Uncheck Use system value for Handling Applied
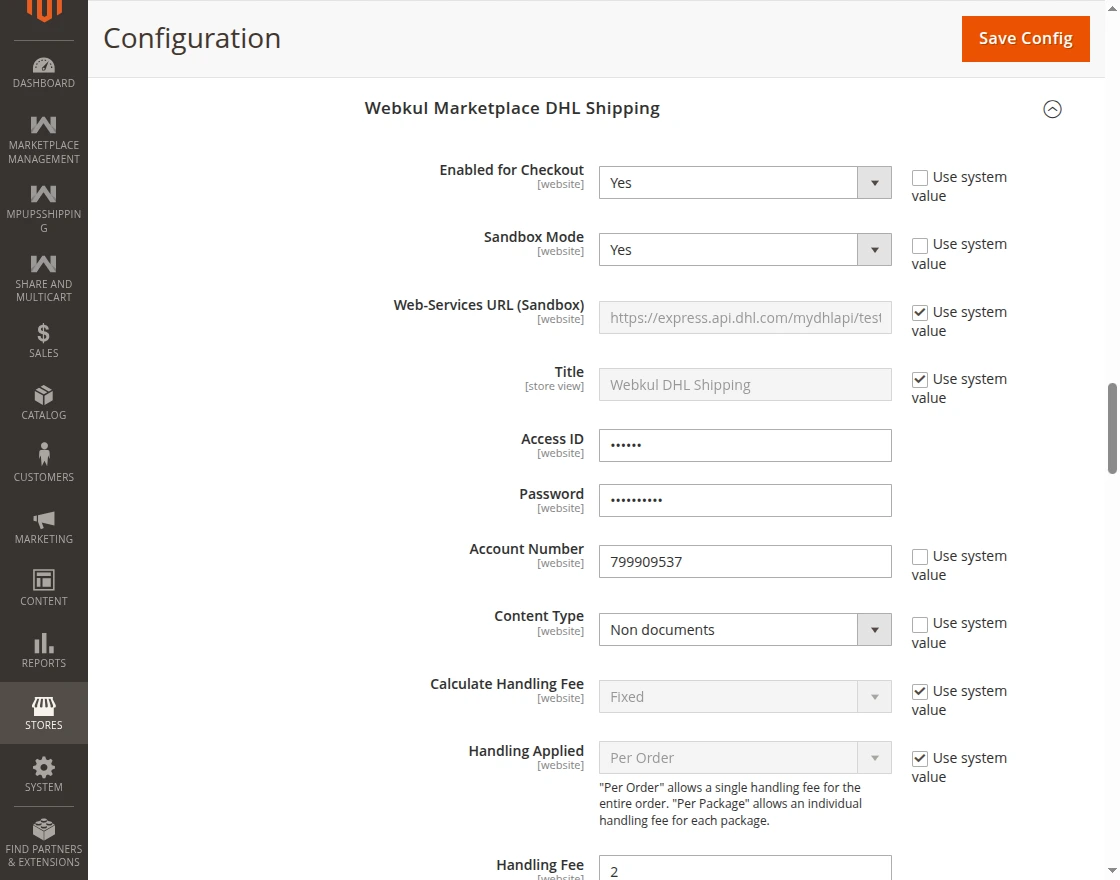Screen dimensions: 1120x880 pos(920,759)
